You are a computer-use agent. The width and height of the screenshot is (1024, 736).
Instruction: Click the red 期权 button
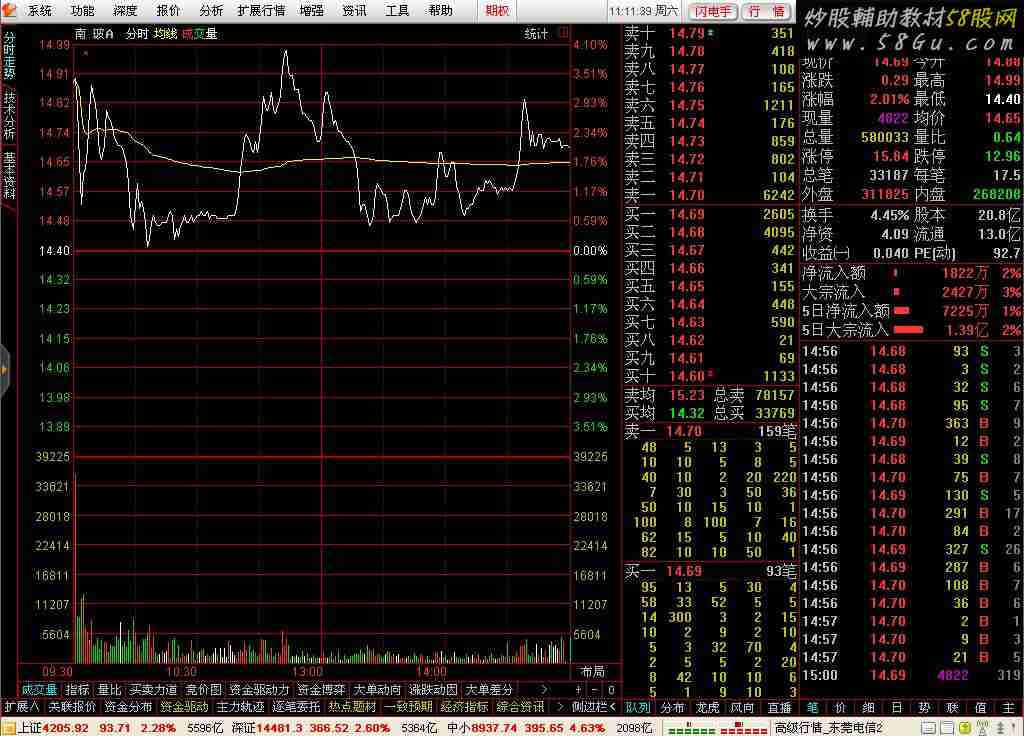[497, 10]
